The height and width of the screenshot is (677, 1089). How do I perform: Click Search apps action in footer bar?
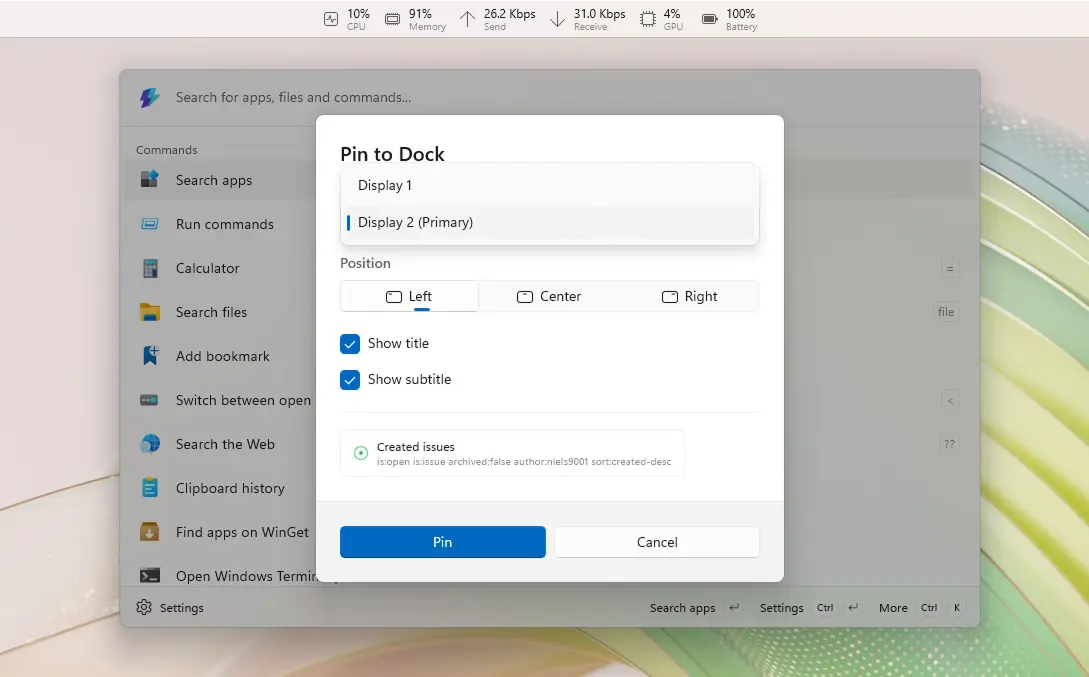click(x=695, y=608)
